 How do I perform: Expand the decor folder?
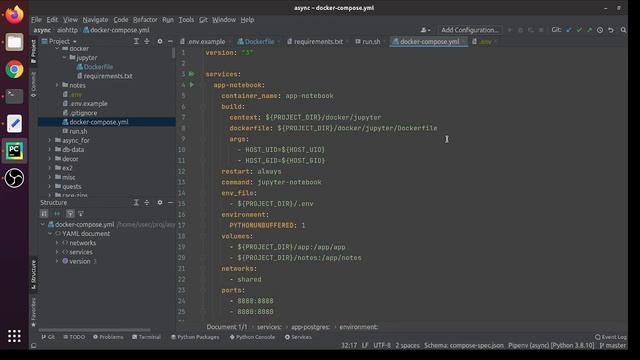50,159
